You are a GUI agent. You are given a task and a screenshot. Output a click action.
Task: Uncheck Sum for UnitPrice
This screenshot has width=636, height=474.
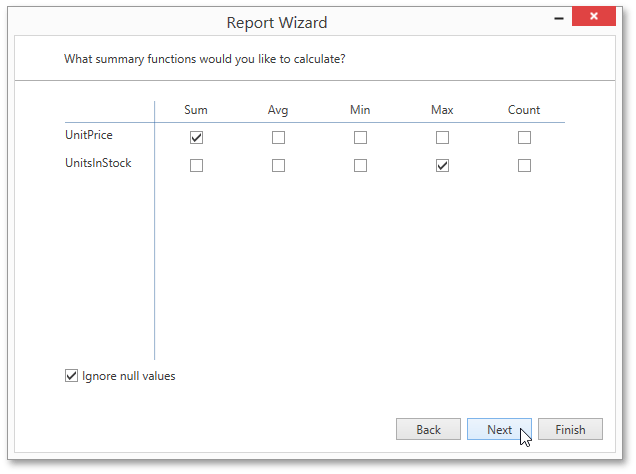[x=196, y=137]
